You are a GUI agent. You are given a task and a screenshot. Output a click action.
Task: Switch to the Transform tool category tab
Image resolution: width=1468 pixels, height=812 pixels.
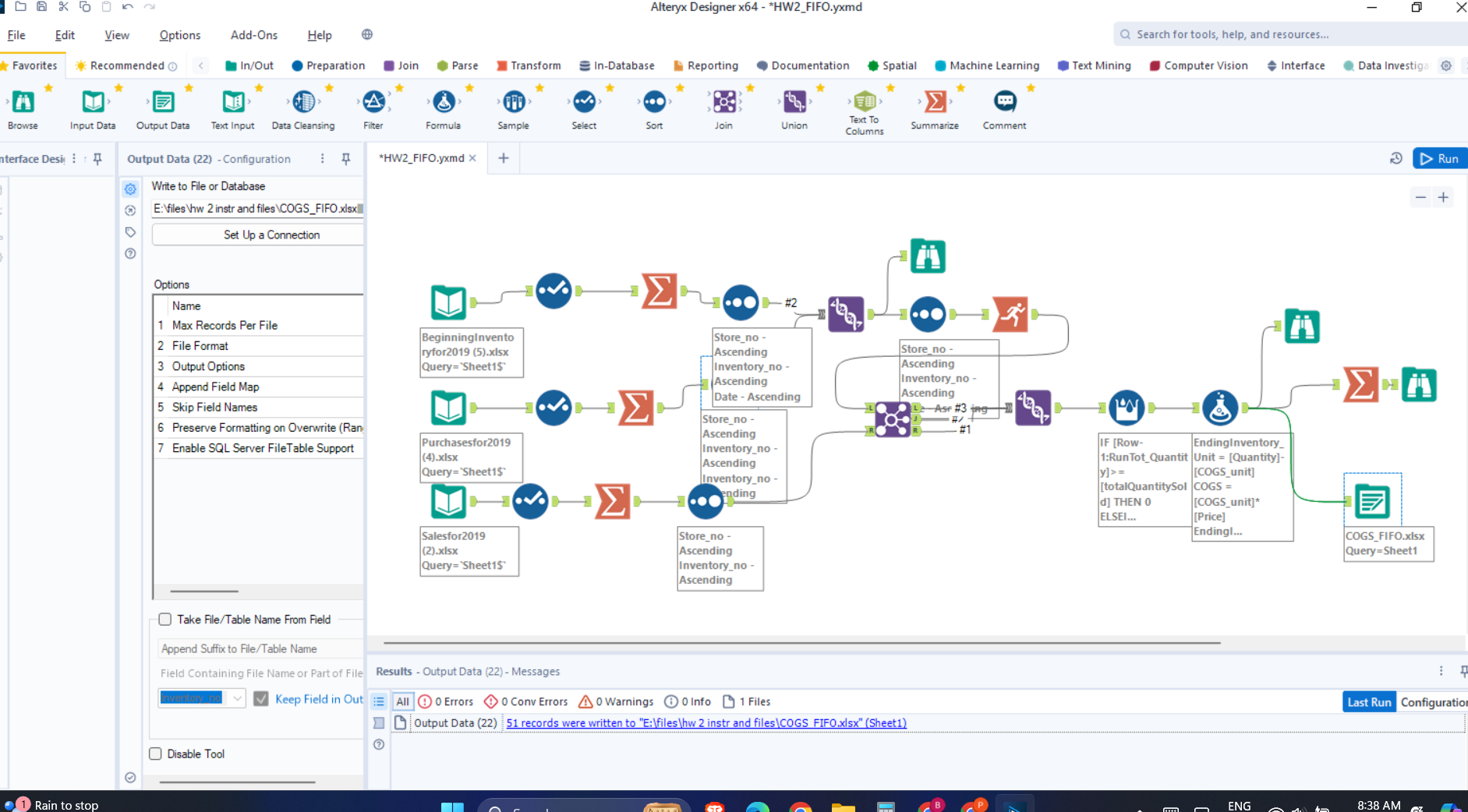(529, 65)
